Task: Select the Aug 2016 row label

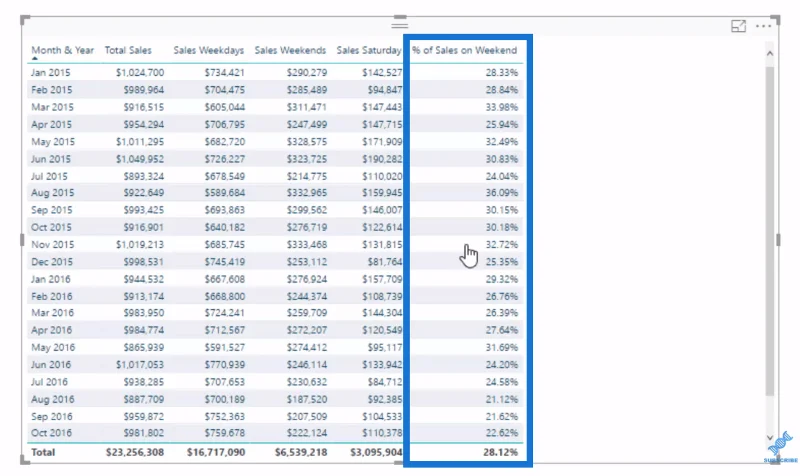Action: point(53,399)
